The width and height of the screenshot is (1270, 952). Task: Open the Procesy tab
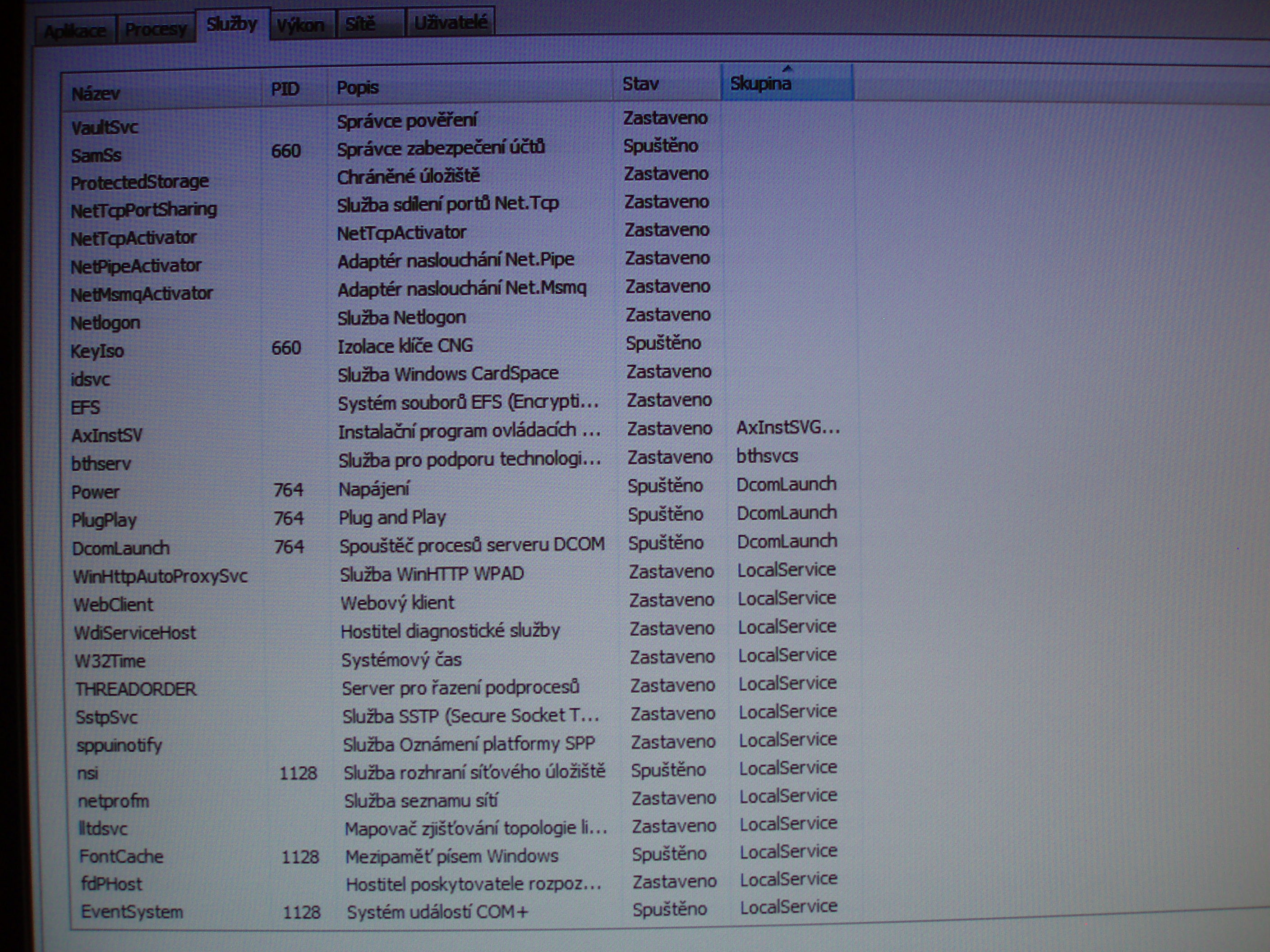tap(155, 28)
